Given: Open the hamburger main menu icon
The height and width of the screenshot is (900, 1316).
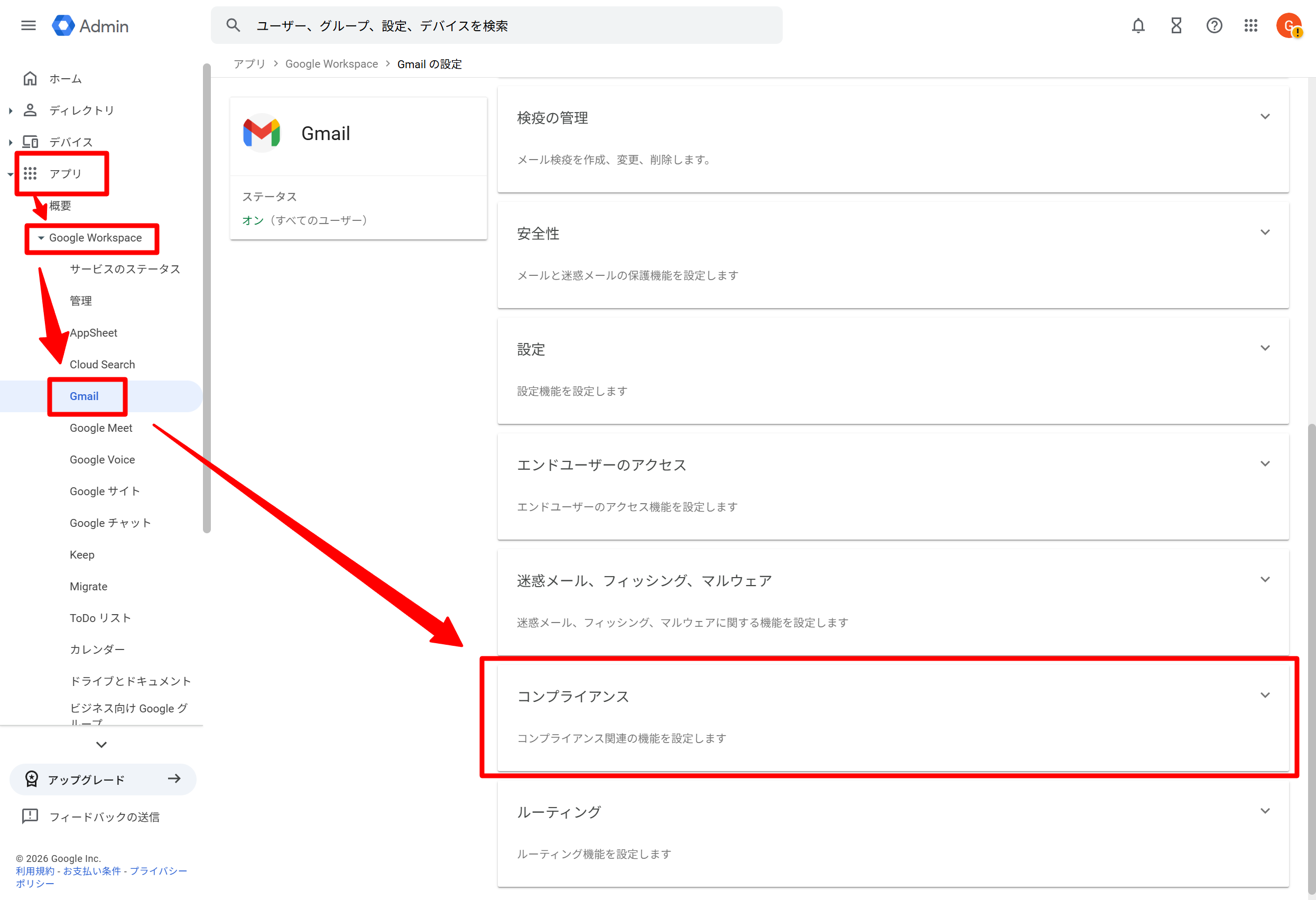Looking at the screenshot, I should pyautogui.click(x=29, y=25).
